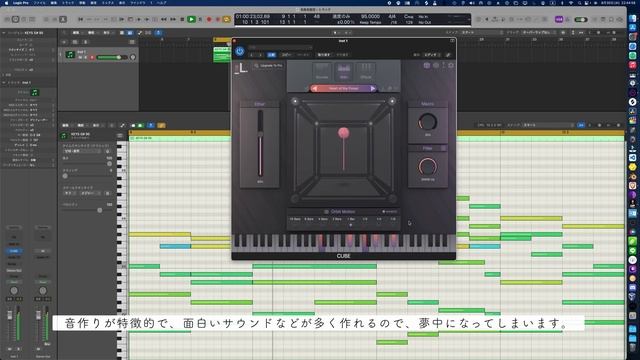
Task: Click the pink orb in the cube
Action: (x=344, y=132)
